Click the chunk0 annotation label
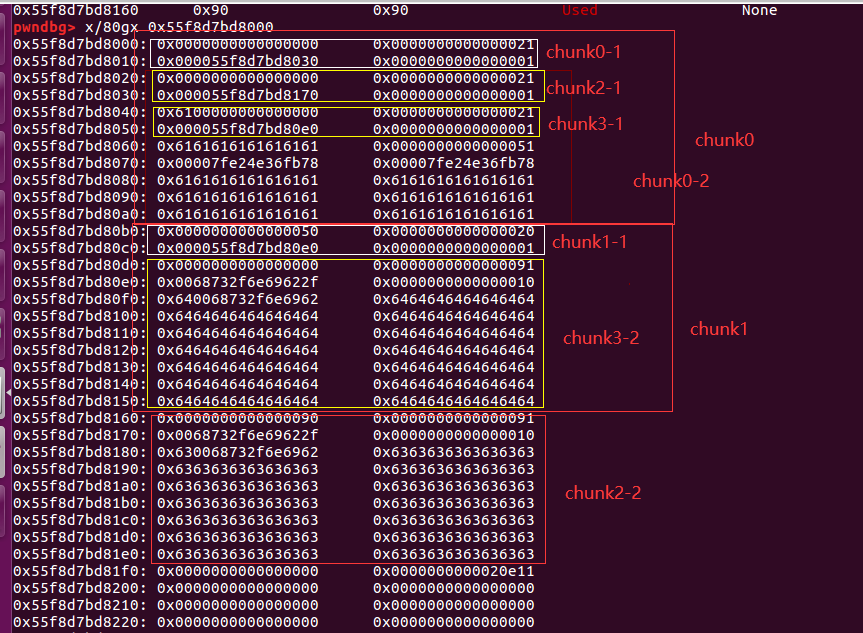Viewport: 863px width, 633px height. click(x=724, y=140)
